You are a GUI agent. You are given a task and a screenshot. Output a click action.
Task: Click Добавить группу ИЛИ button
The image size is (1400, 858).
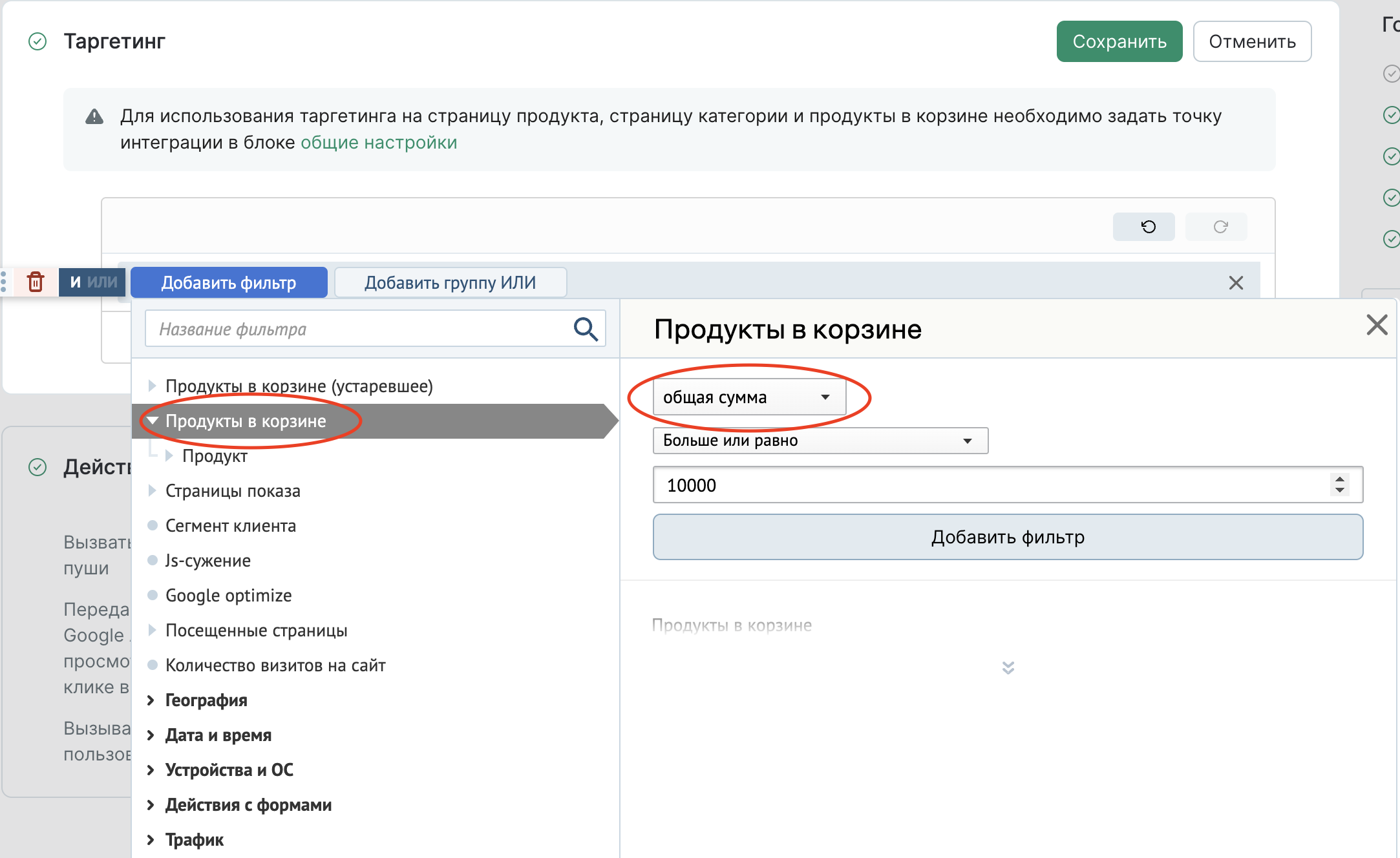point(451,282)
